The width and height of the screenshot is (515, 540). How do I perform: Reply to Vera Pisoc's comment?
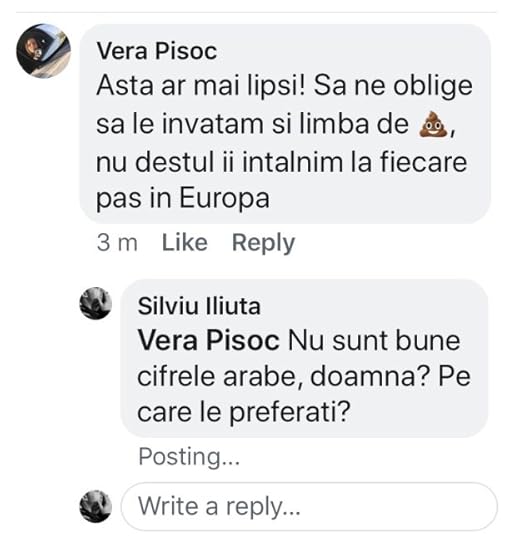click(264, 243)
